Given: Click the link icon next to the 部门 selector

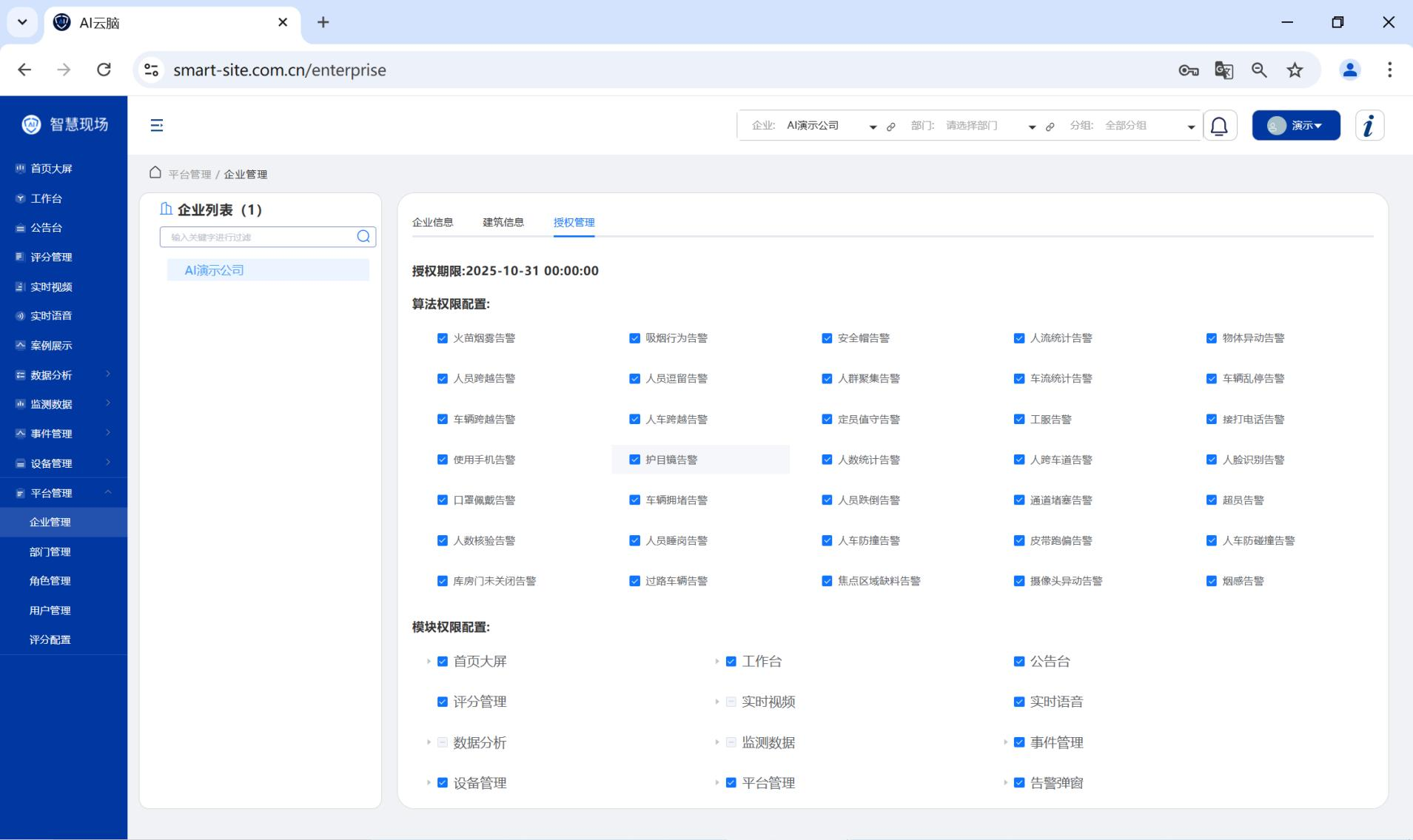Looking at the screenshot, I should 1050,127.
